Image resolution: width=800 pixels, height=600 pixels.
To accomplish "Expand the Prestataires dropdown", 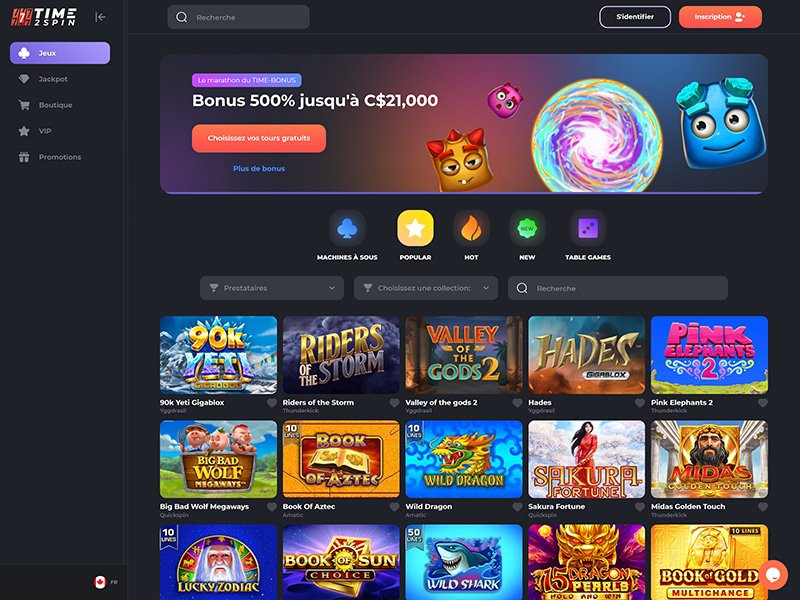I will (272, 288).
